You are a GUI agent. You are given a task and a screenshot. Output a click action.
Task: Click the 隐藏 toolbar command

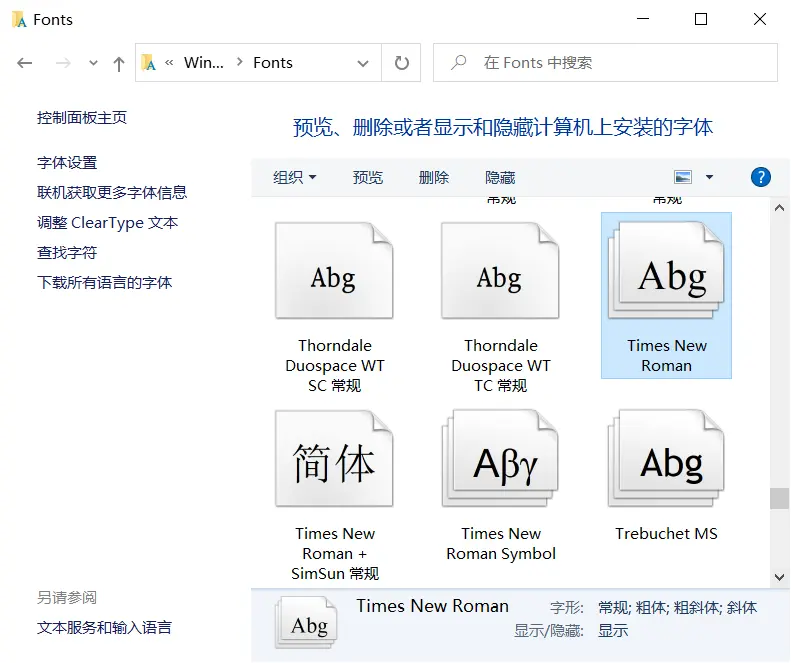tap(500, 177)
